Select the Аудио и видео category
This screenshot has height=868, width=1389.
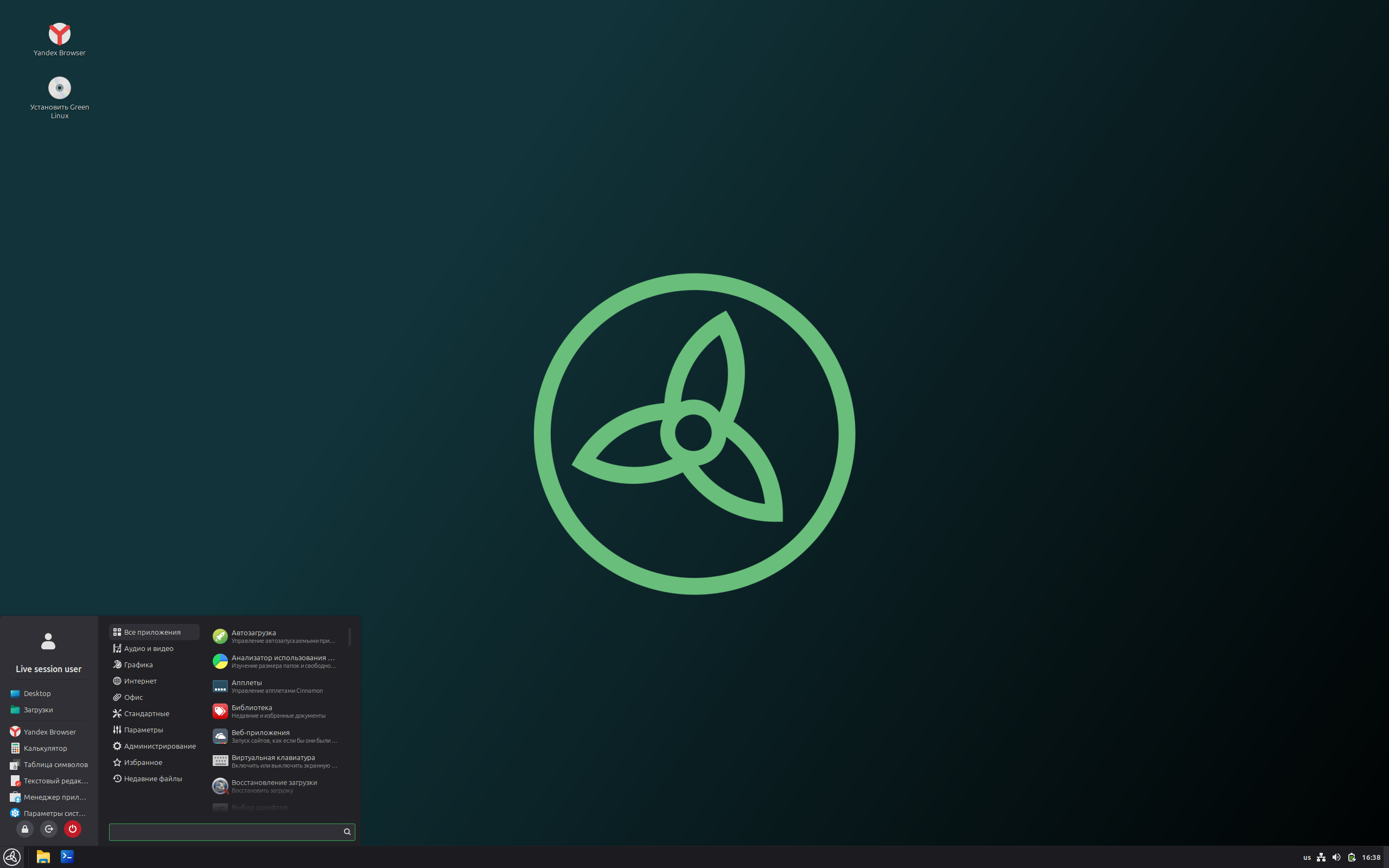155,648
